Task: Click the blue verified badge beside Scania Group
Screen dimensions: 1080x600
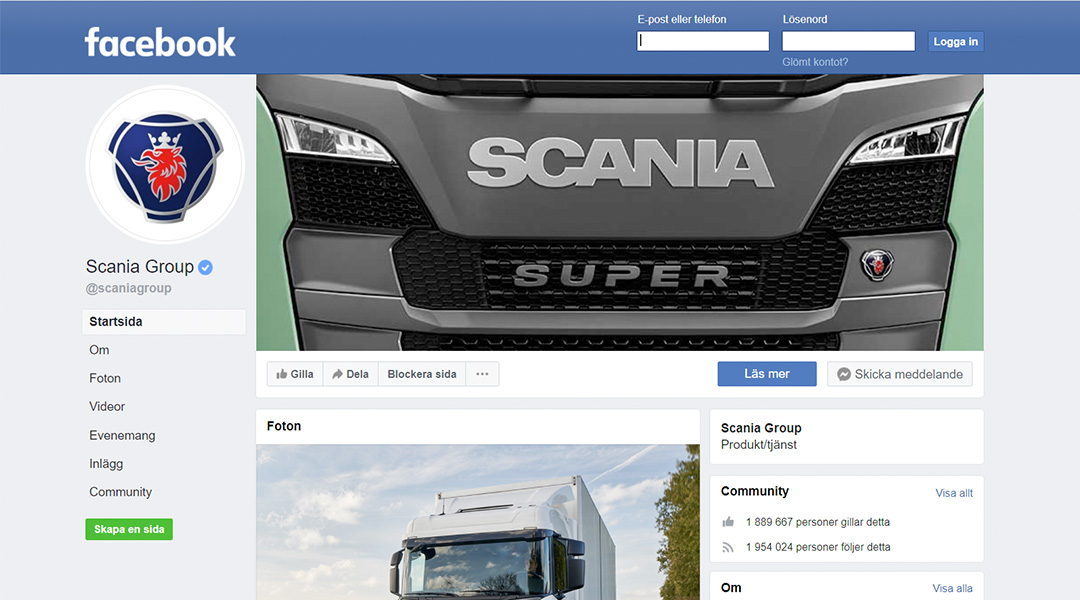Action: click(x=205, y=267)
